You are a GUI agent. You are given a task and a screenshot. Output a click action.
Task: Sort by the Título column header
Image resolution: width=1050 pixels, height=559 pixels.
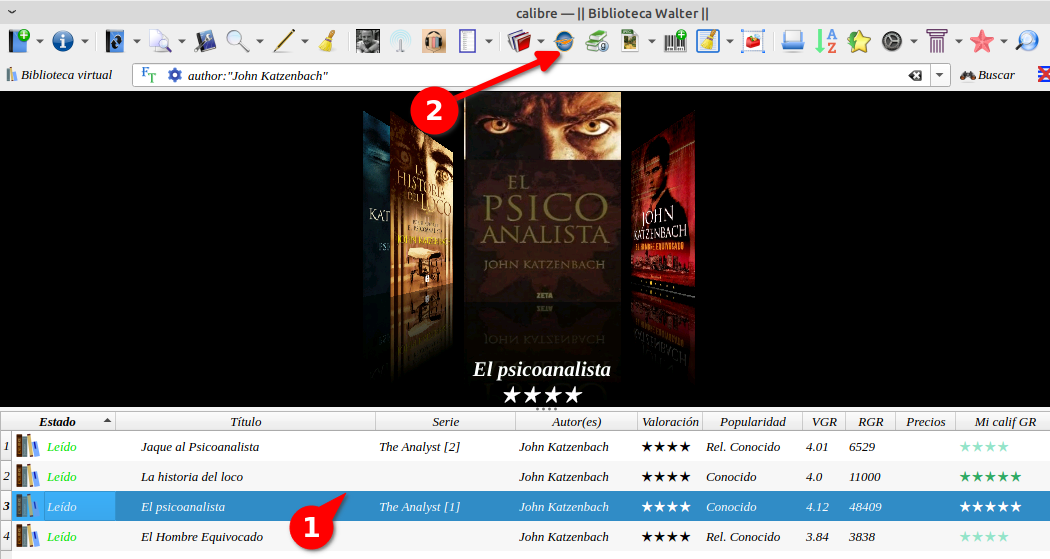coord(245,422)
